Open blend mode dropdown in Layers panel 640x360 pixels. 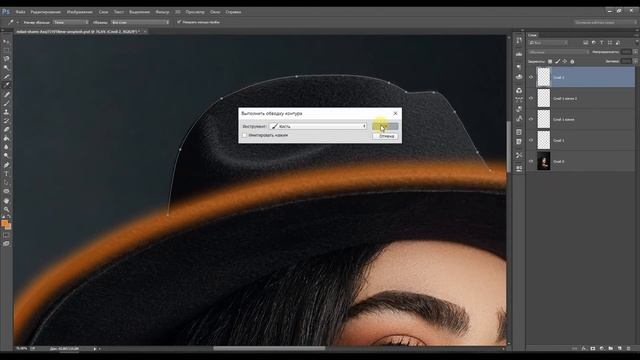tap(558, 52)
